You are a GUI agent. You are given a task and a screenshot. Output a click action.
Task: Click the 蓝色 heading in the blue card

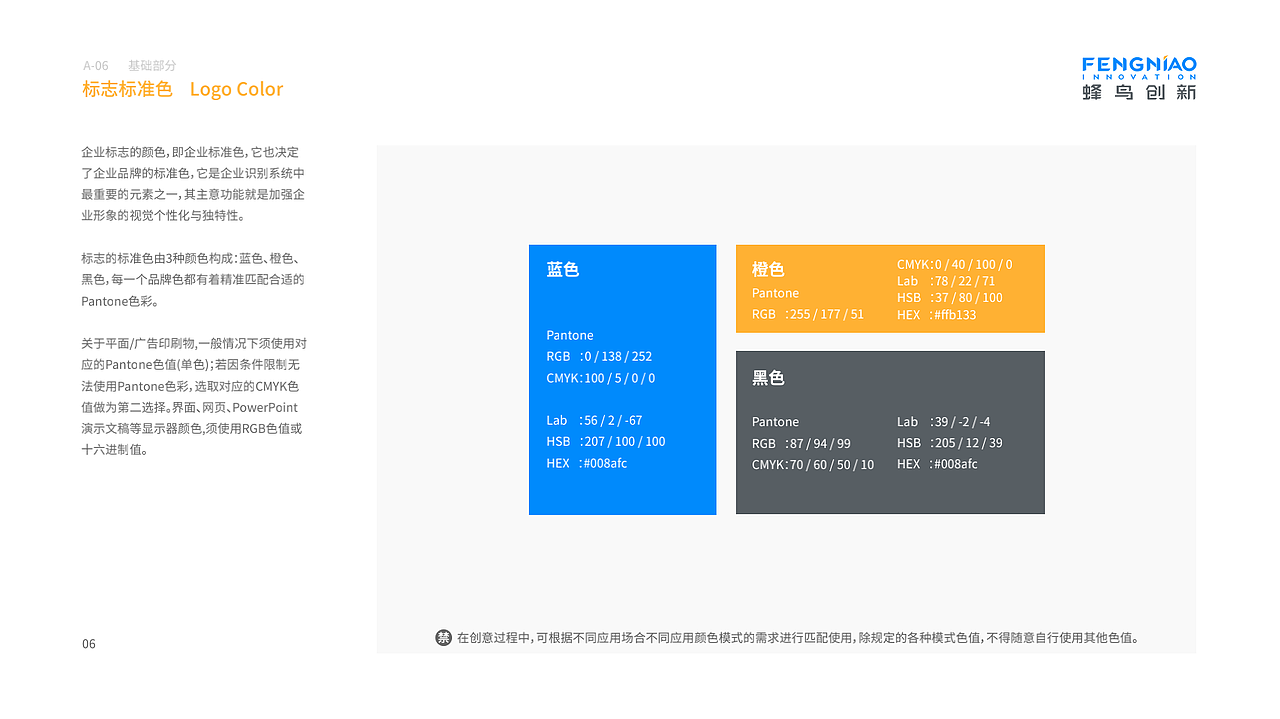click(x=563, y=269)
